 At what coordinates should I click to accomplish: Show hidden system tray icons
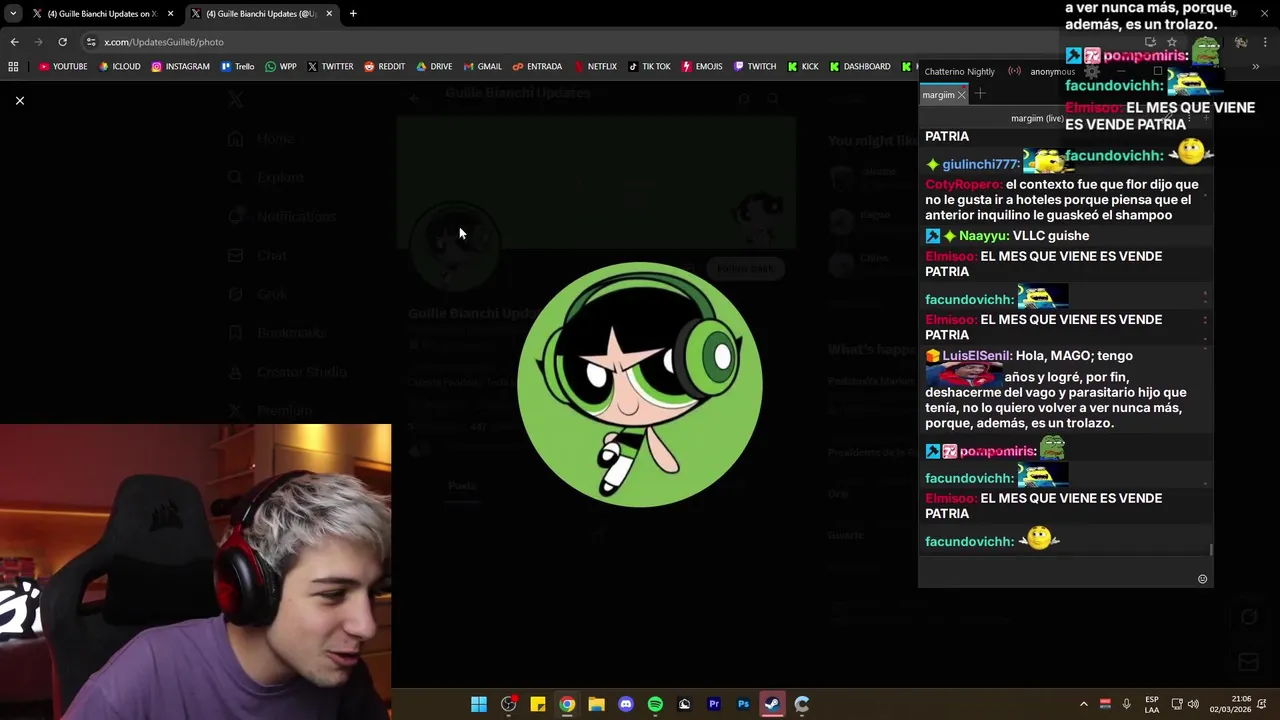pyautogui.click(x=1083, y=704)
